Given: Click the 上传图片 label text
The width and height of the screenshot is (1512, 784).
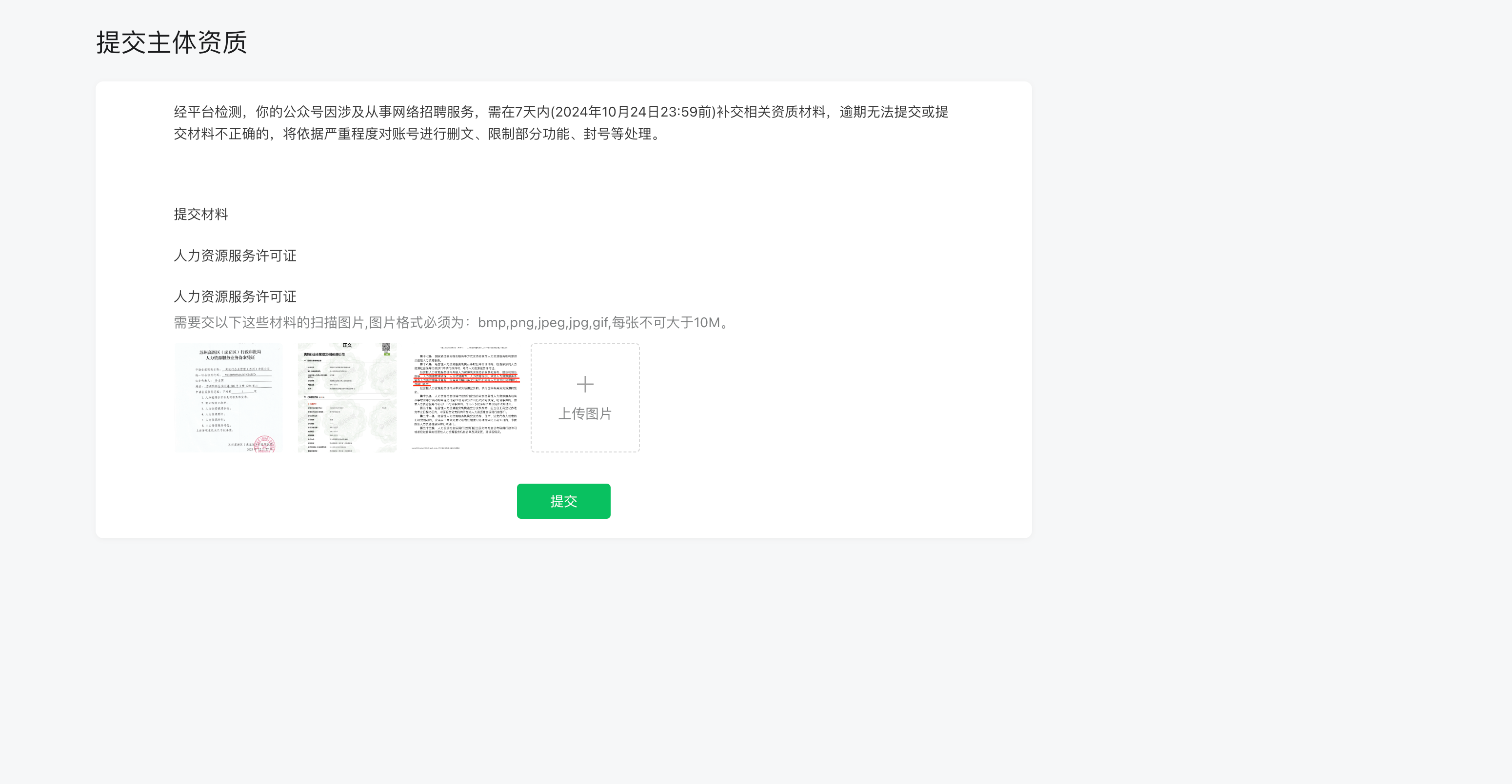Looking at the screenshot, I should coord(585,414).
